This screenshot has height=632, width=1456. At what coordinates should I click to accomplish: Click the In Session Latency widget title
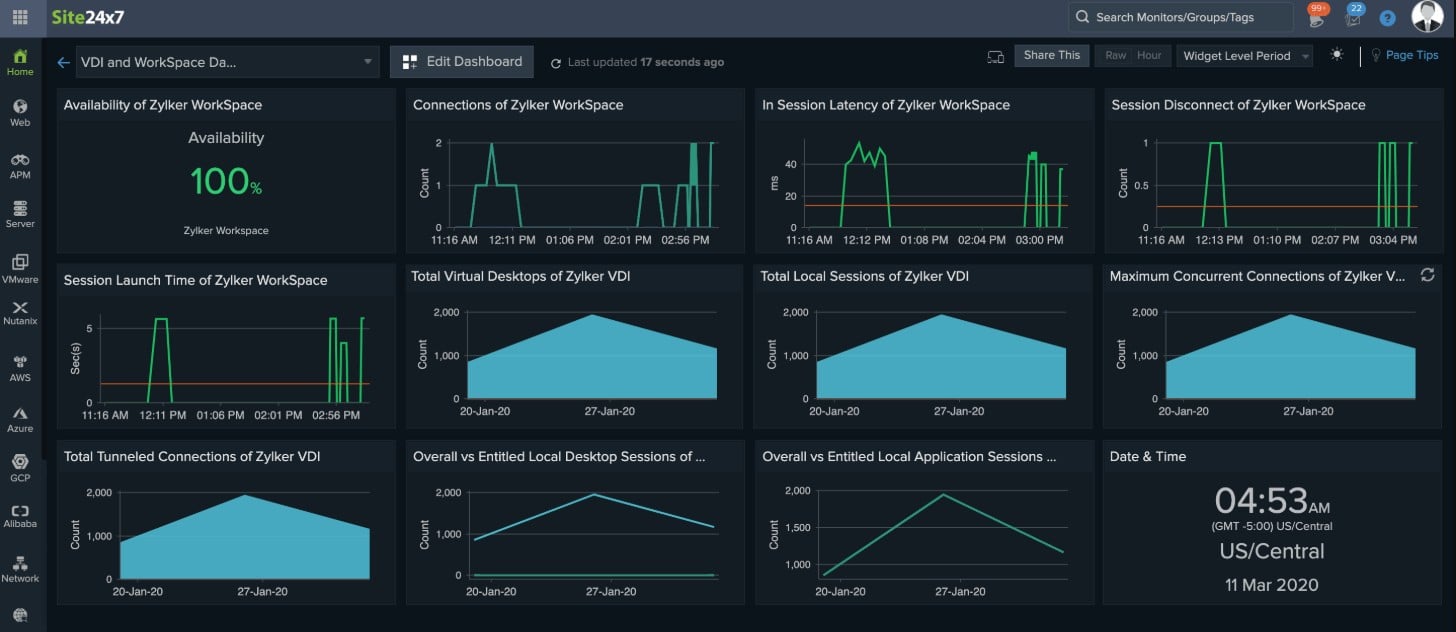[886, 105]
